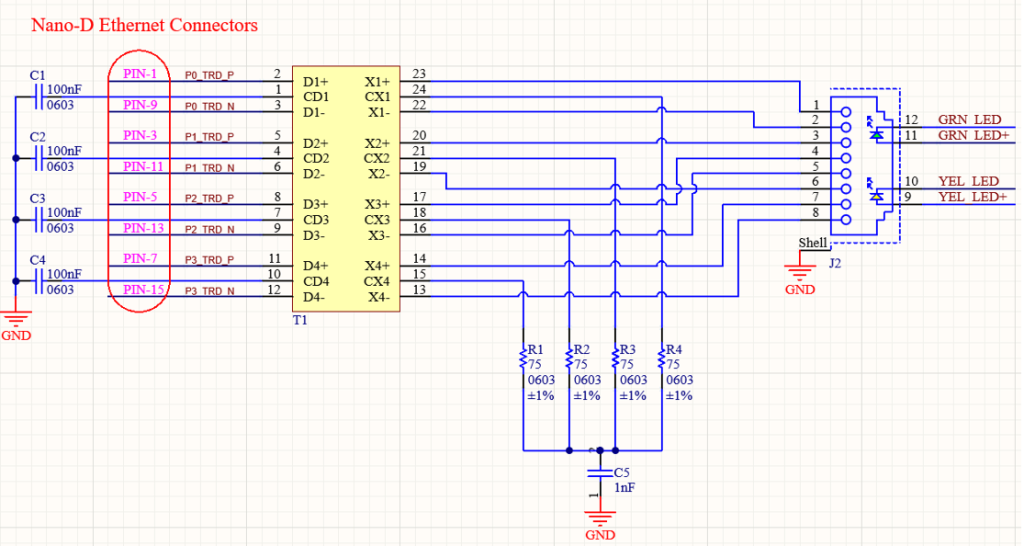Viewport: 1024px width, 546px height.
Task: Click the D1+ pin name on T1
Action: [x=315, y=82]
